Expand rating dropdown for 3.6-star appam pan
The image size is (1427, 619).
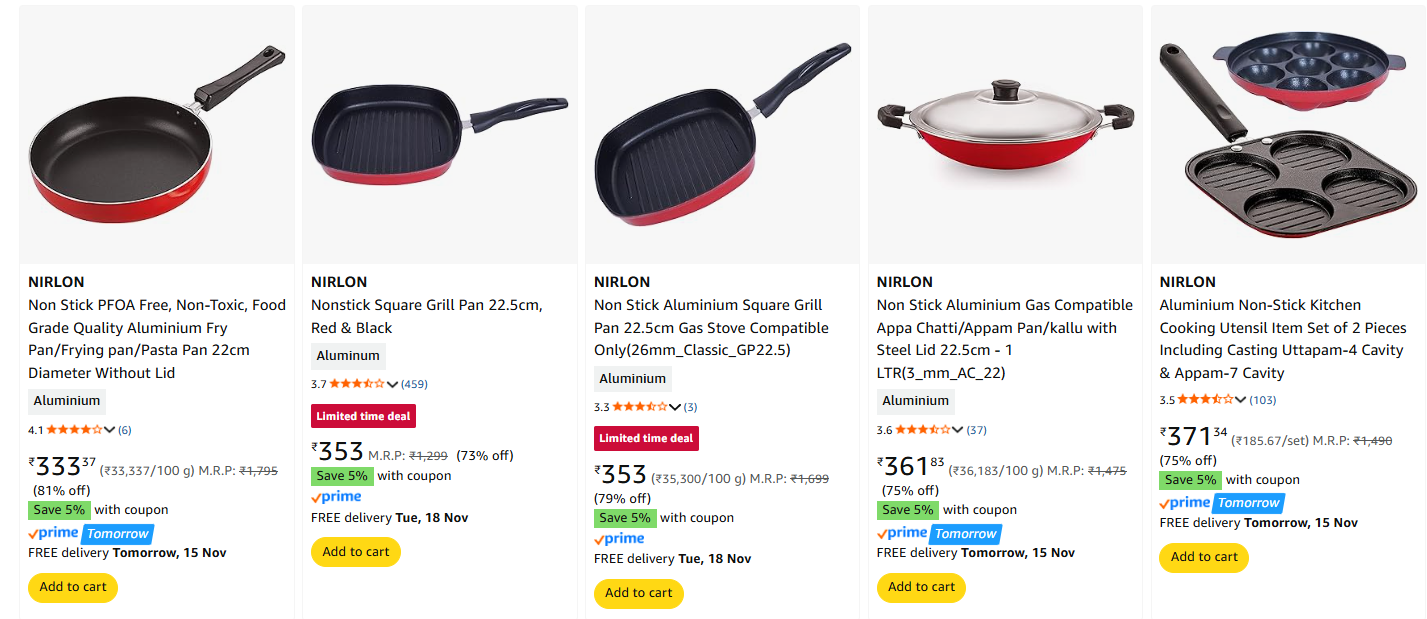[x=958, y=430]
